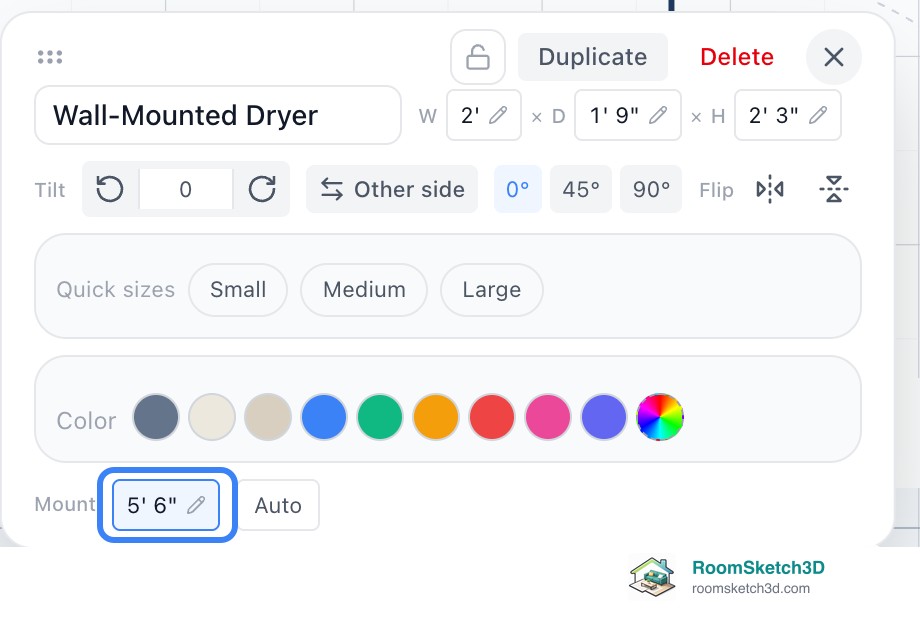Set mount height to Auto
920x637 pixels.
tap(278, 505)
